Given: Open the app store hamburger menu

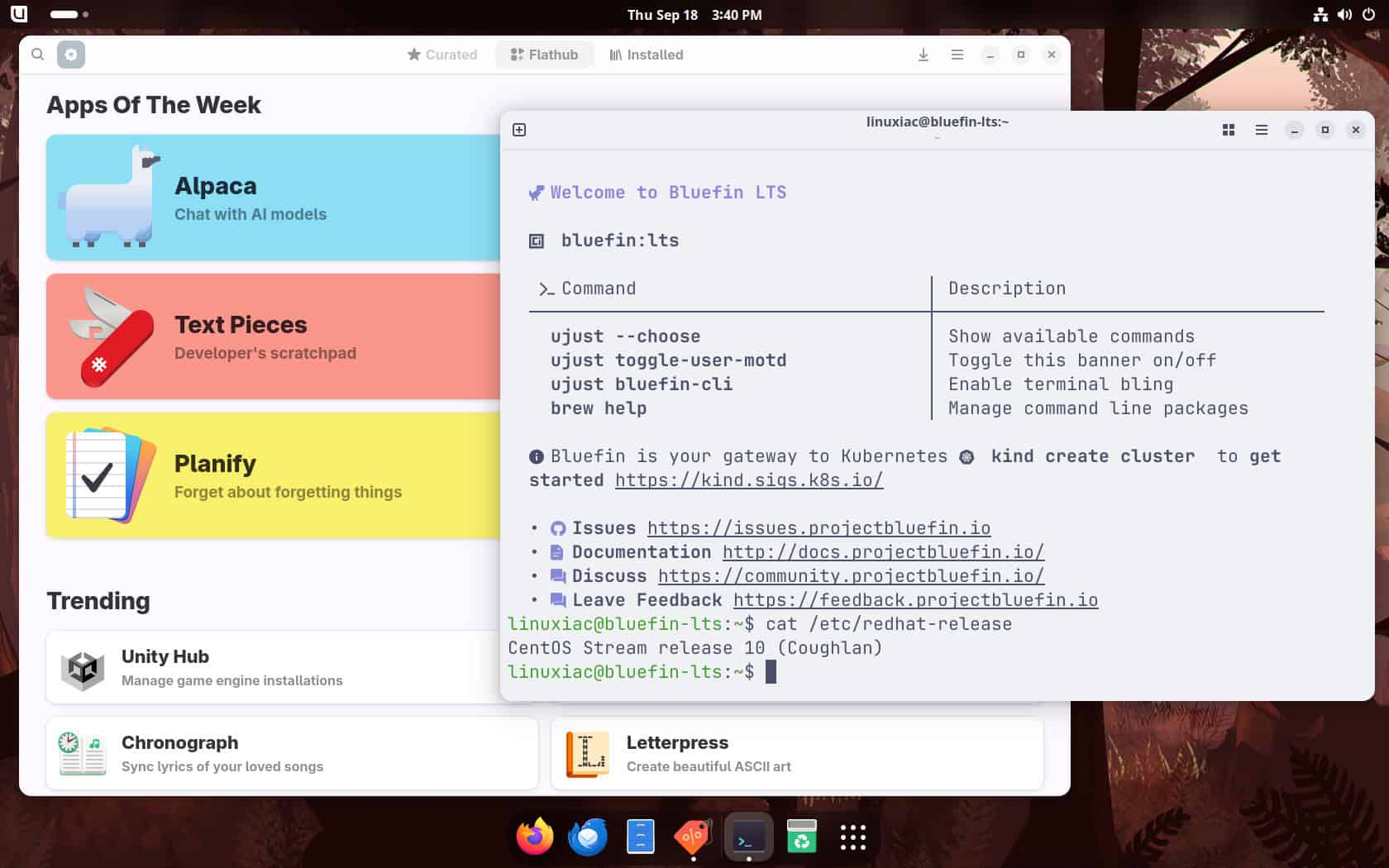Looking at the screenshot, I should click(x=957, y=55).
